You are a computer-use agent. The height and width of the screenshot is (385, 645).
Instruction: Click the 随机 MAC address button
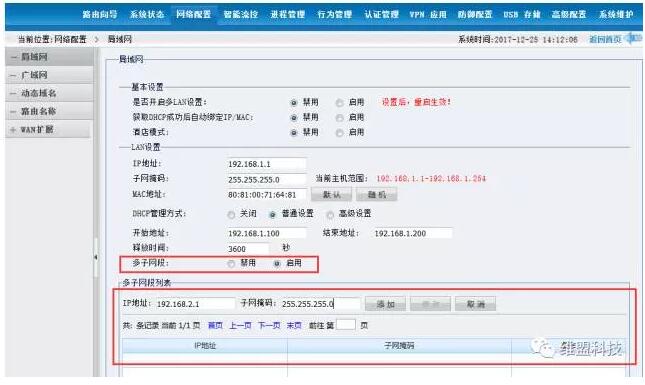[377, 194]
